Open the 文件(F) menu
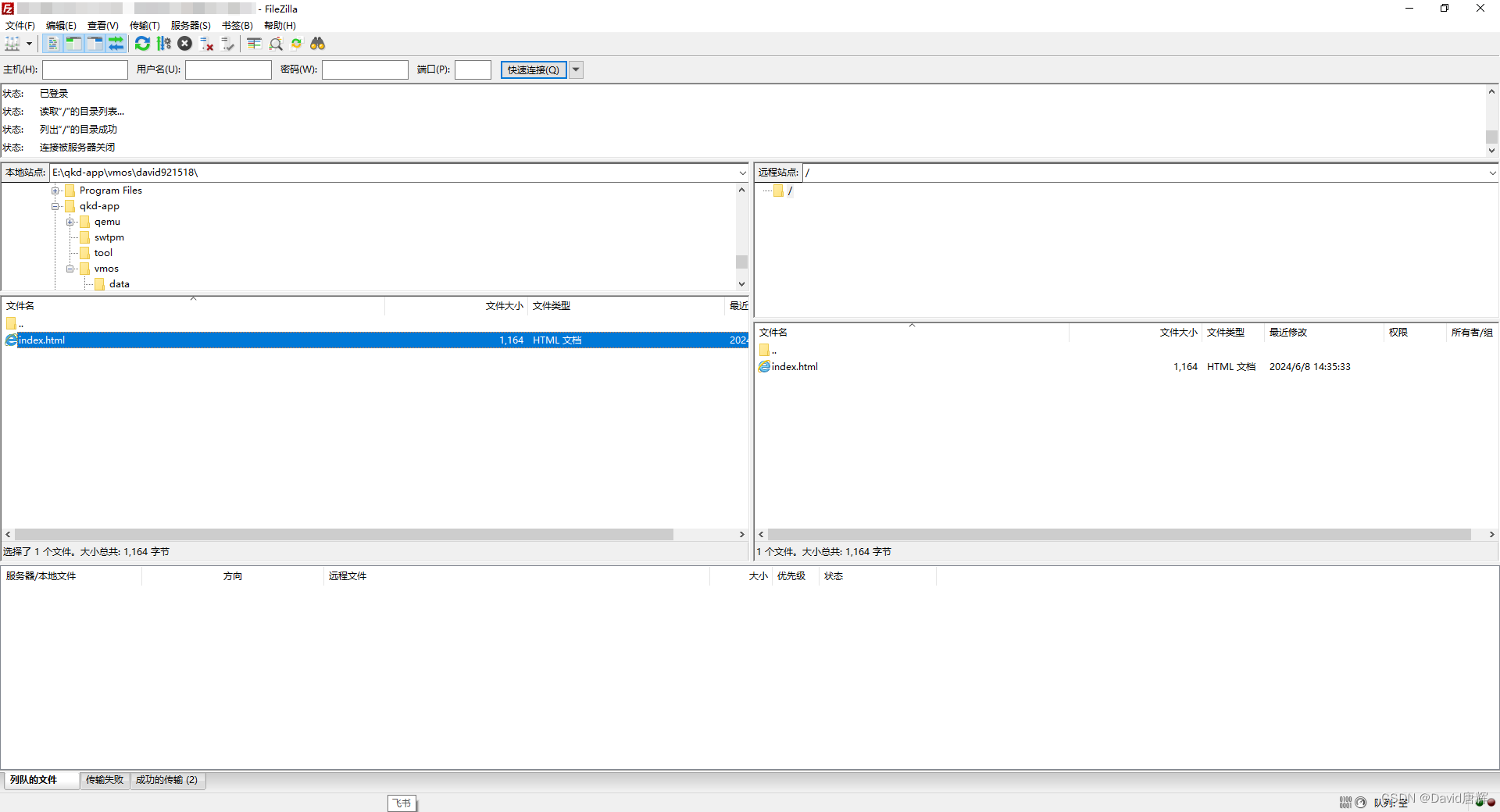Screen dimensions: 1500x812 (x=20, y=26)
